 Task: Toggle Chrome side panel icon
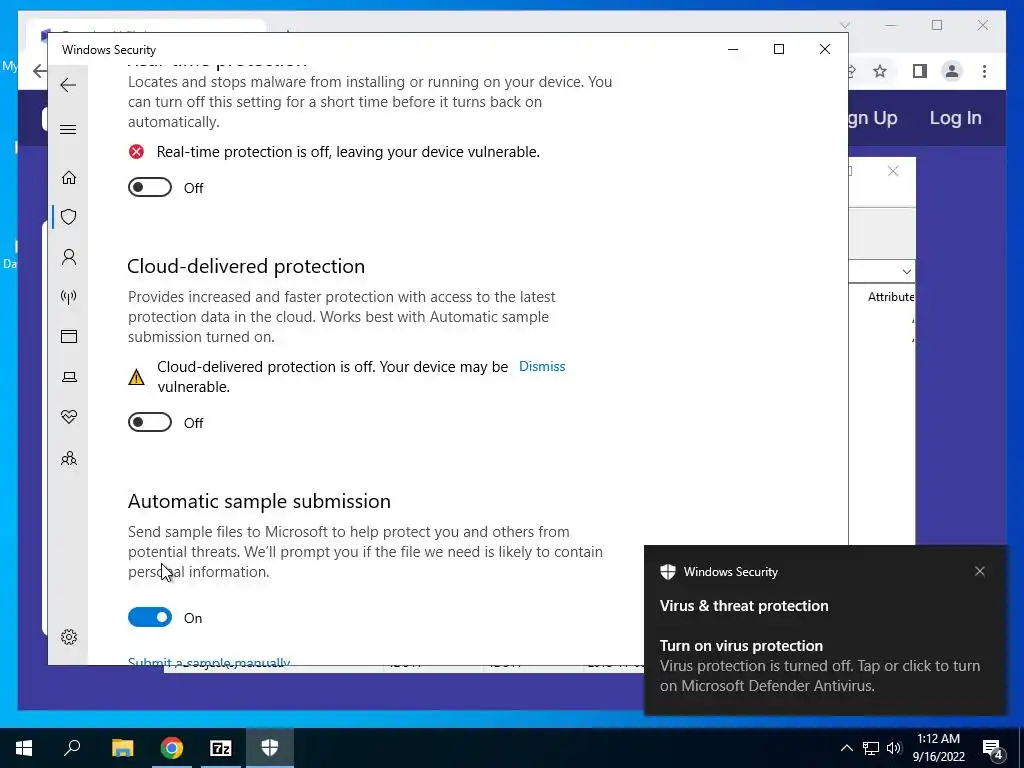(920, 71)
